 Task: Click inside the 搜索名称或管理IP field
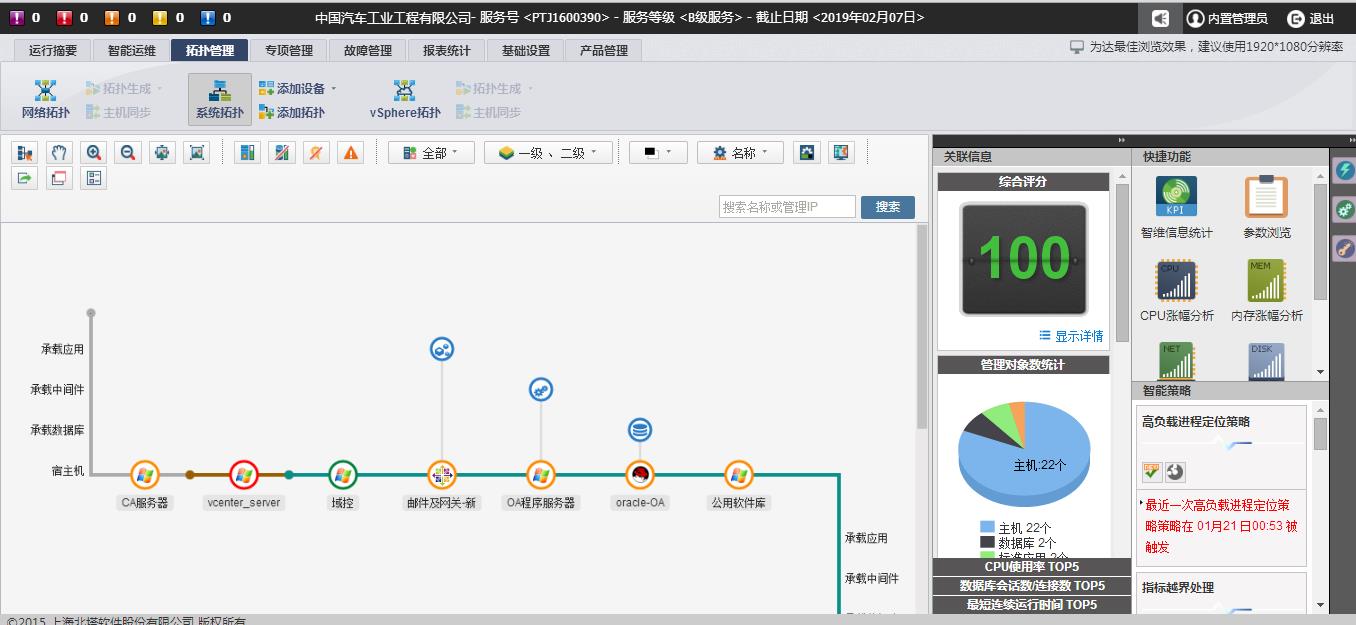786,206
